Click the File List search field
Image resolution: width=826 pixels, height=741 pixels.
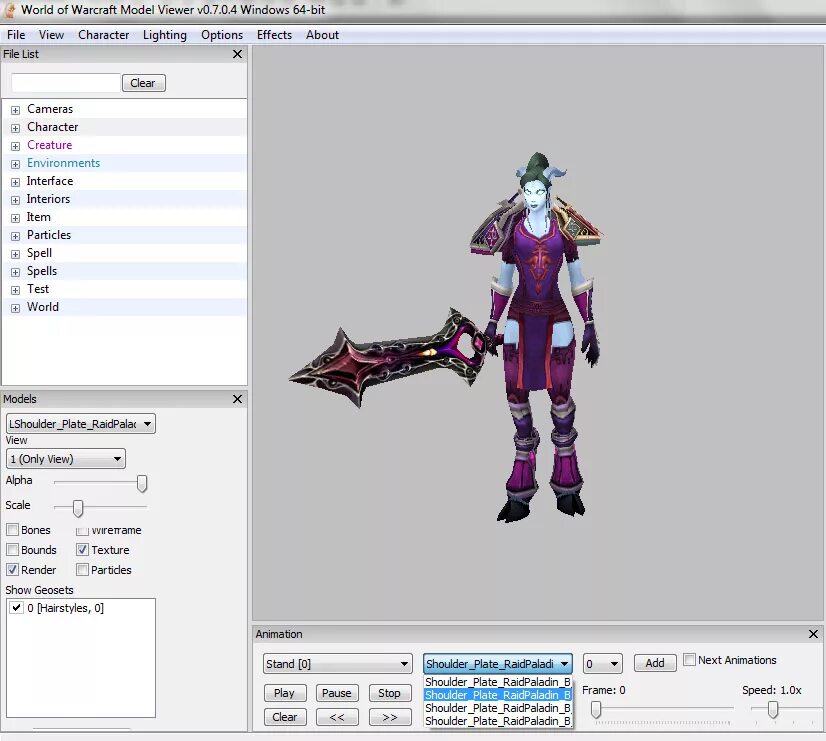click(65, 83)
